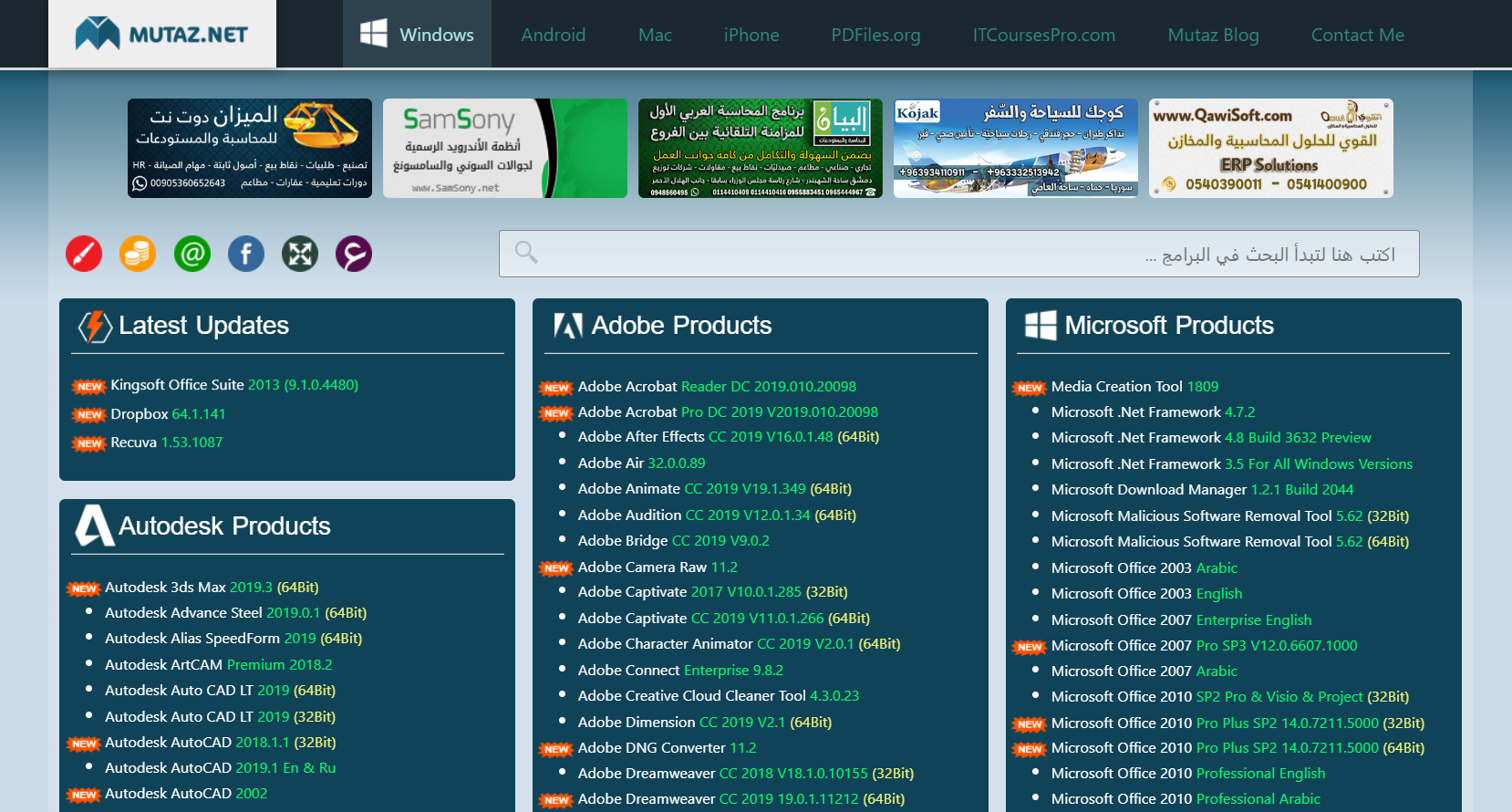Click the Mutaz.net logo
Image resolution: width=1512 pixels, height=812 pixels.
point(162,34)
